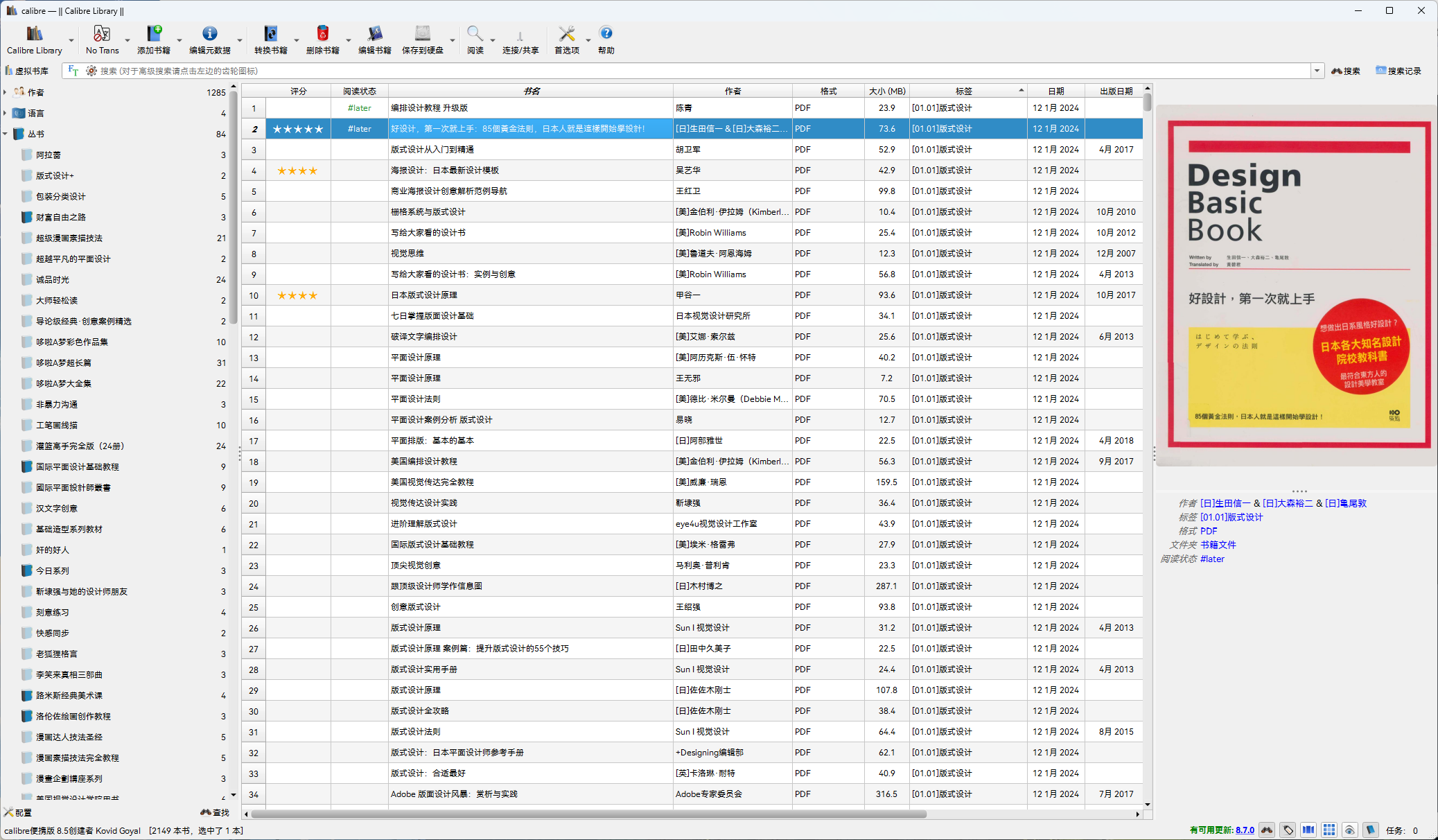This screenshot has width=1438, height=840.
Task: Click the 帮助 (Help) question mark icon
Action: 606,34
